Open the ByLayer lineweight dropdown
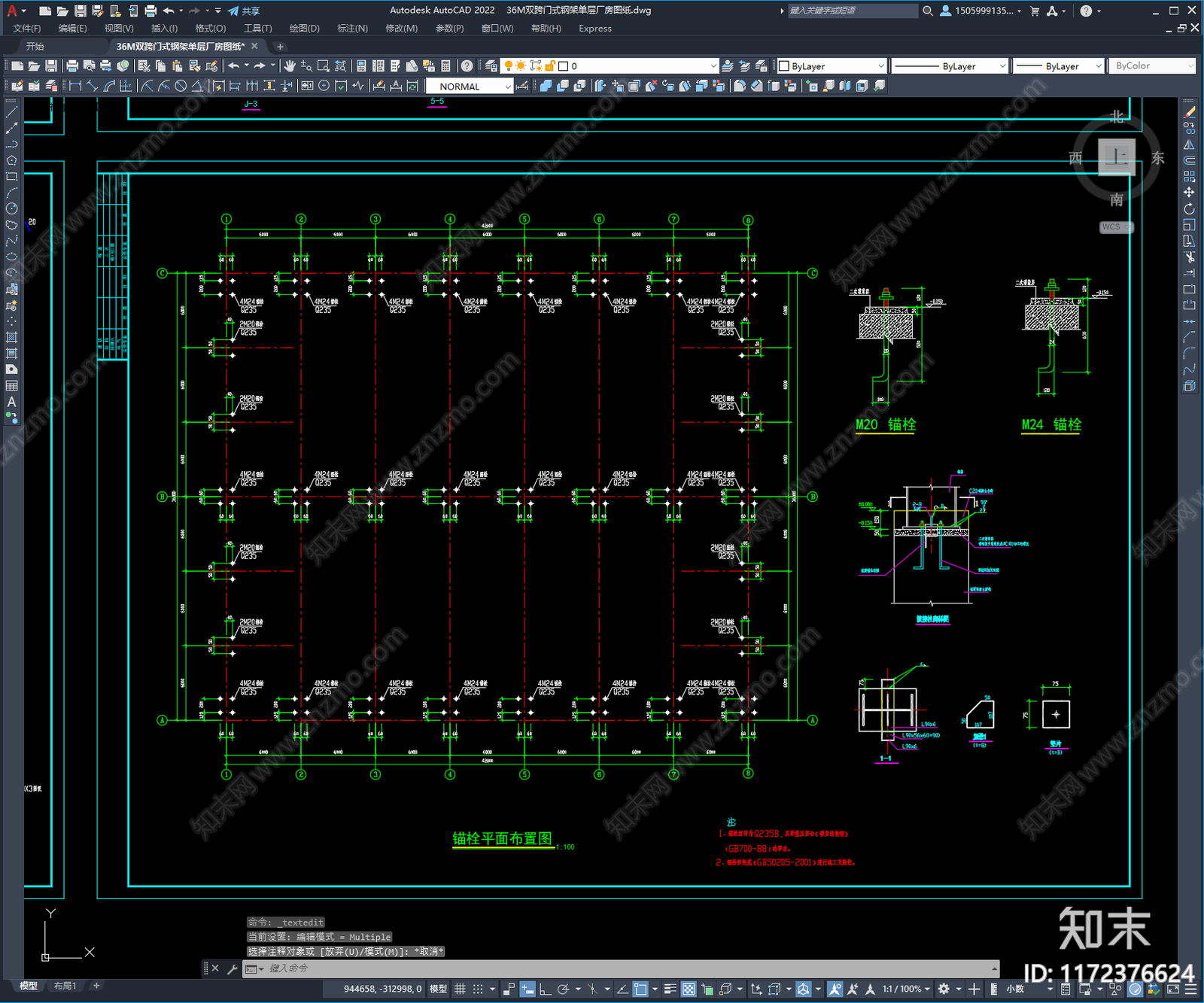This screenshot has width=1204, height=1003. [1058, 66]
